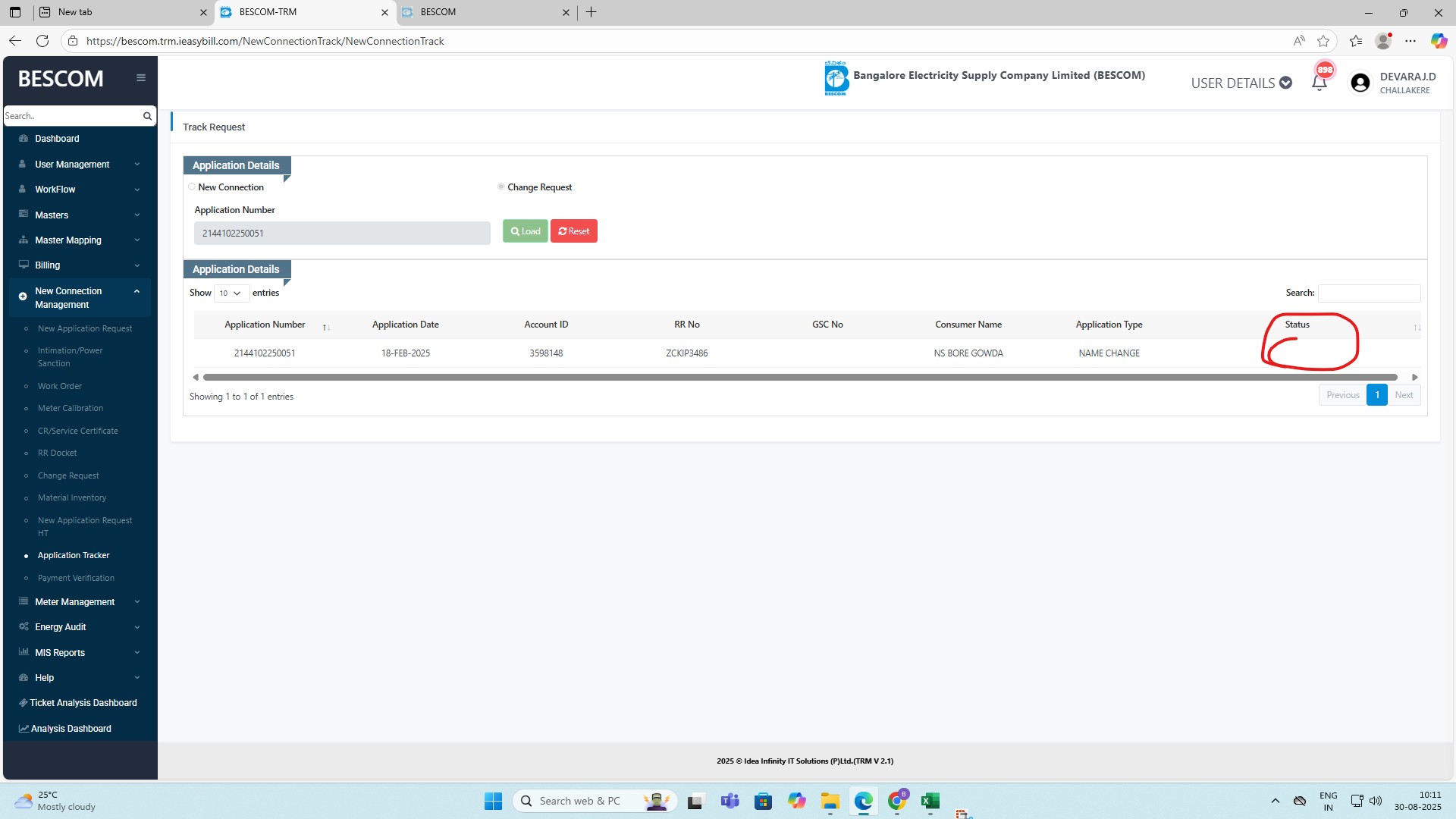Select the Change Request radio button

click(x=500, y=187)
